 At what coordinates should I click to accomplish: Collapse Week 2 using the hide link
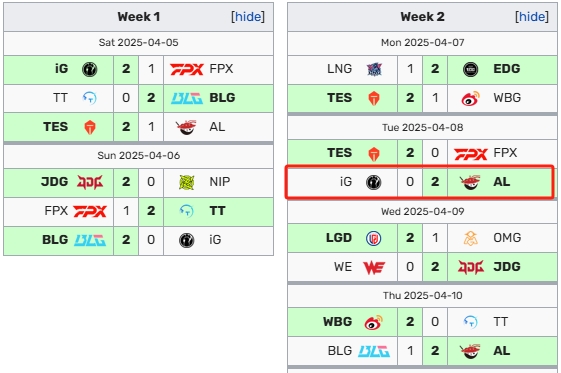532,17
